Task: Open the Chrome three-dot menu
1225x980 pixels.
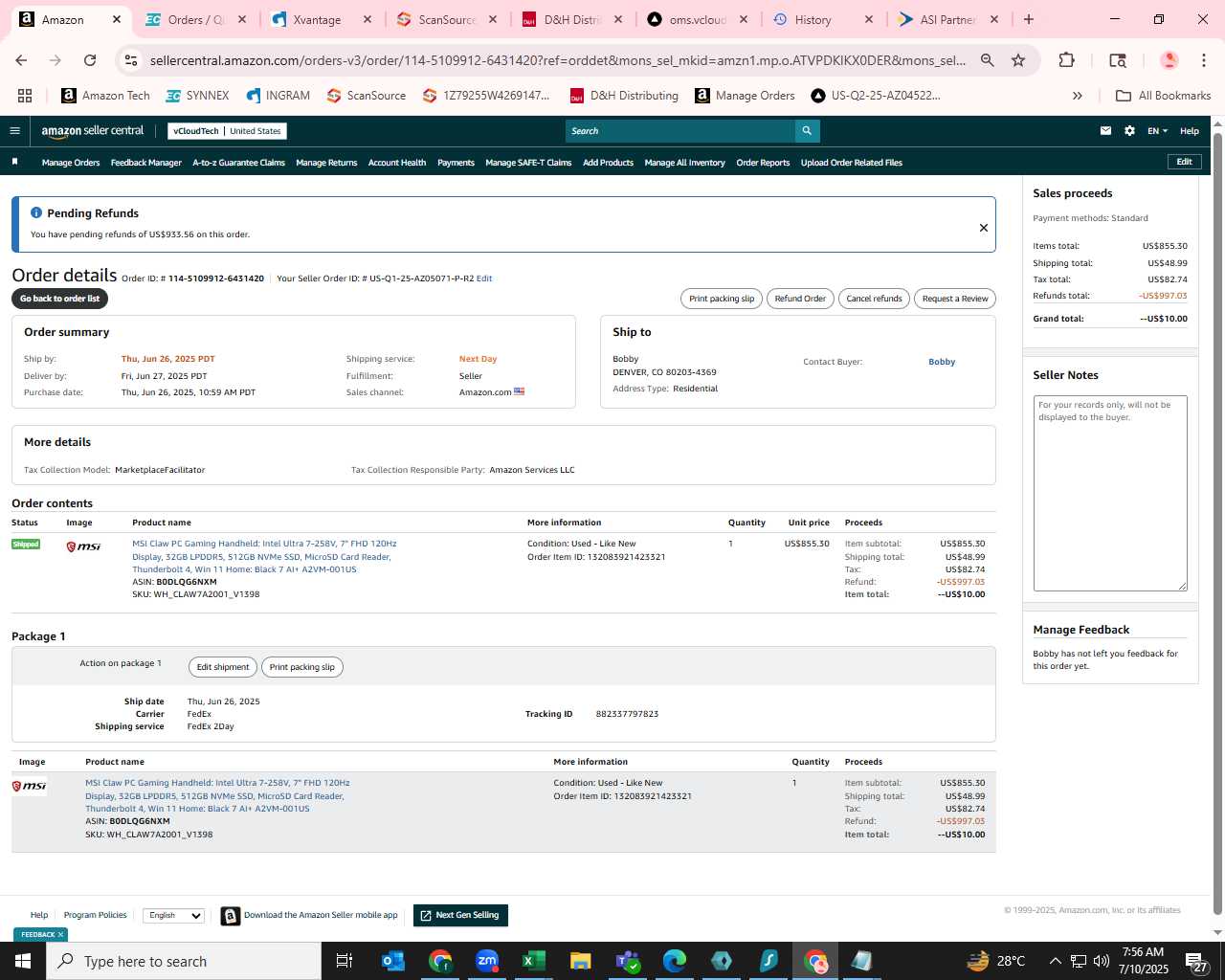Action: [1203, 60]
